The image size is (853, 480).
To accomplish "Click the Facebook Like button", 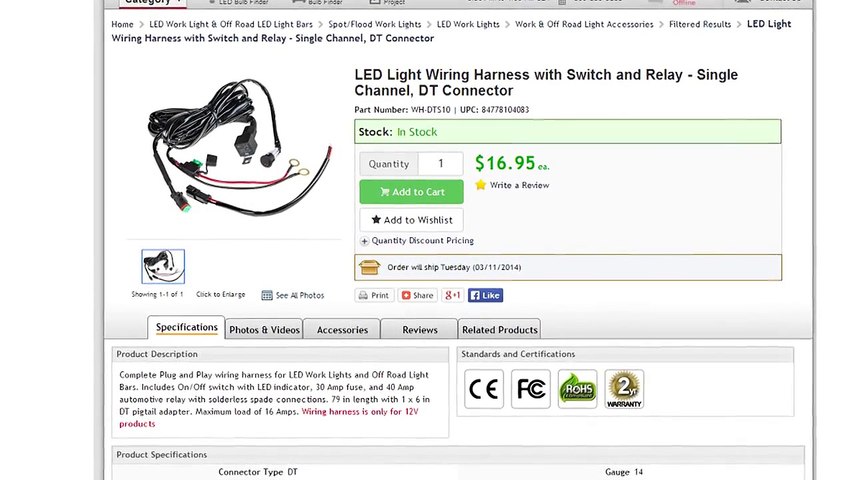I will (x=485, y=296).
